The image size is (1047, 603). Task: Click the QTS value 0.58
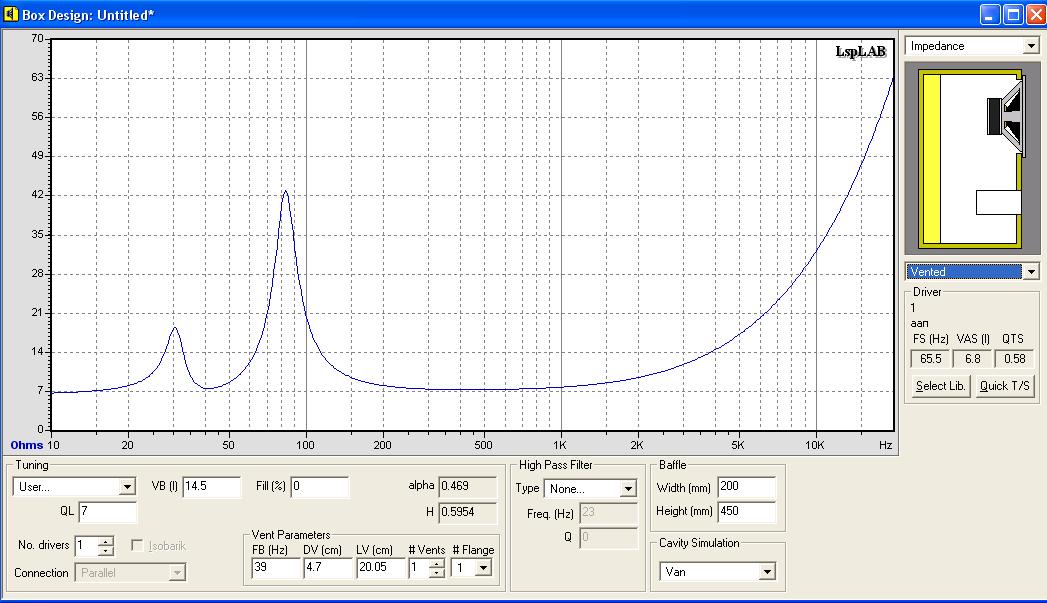(x=1014, y=359)
